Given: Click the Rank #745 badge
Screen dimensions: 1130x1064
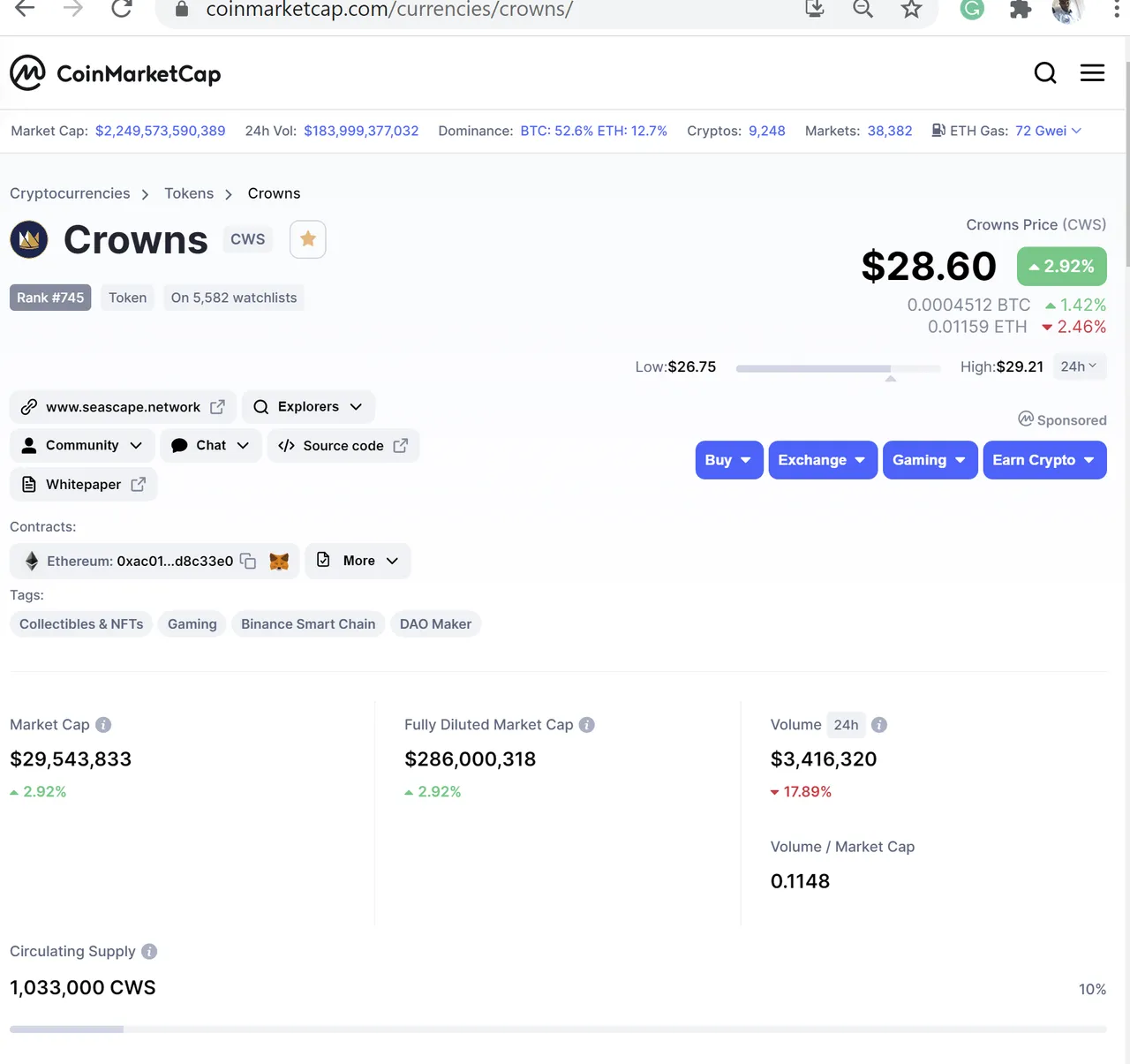Looking at the screenshot, I should click(x=50, y=298).
